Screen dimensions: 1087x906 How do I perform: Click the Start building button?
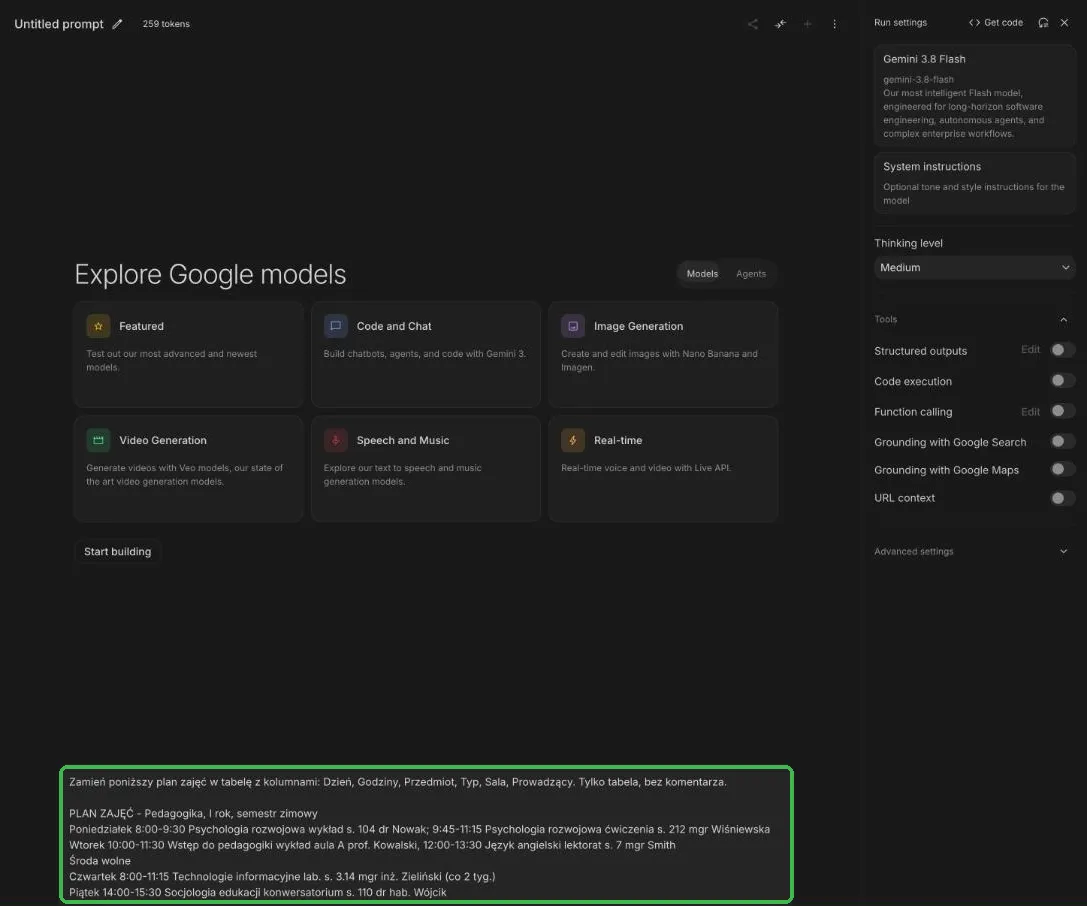click(118, 552)
